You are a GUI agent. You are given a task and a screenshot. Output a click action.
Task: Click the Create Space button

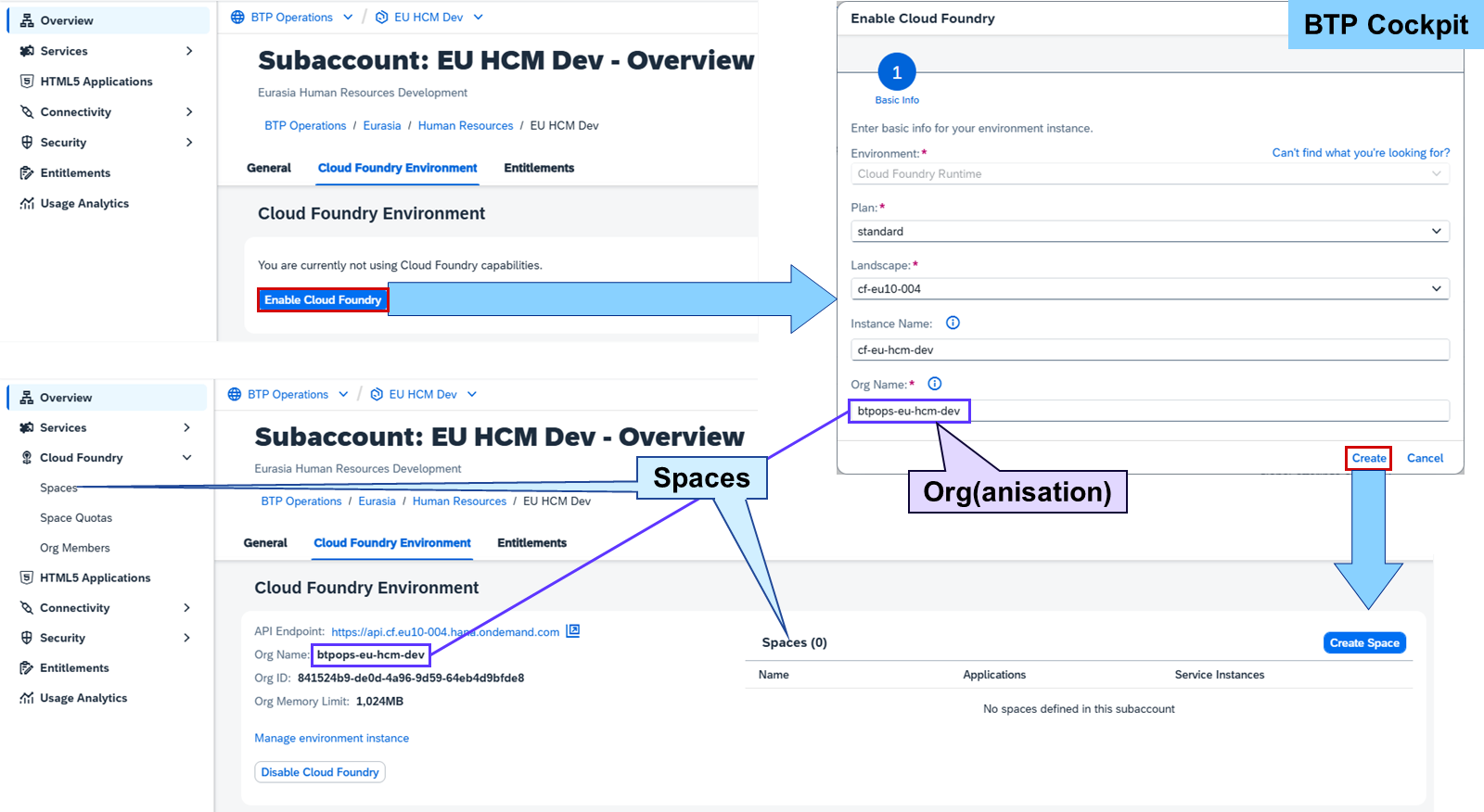pyautogui.click(x=1364, y=643)
